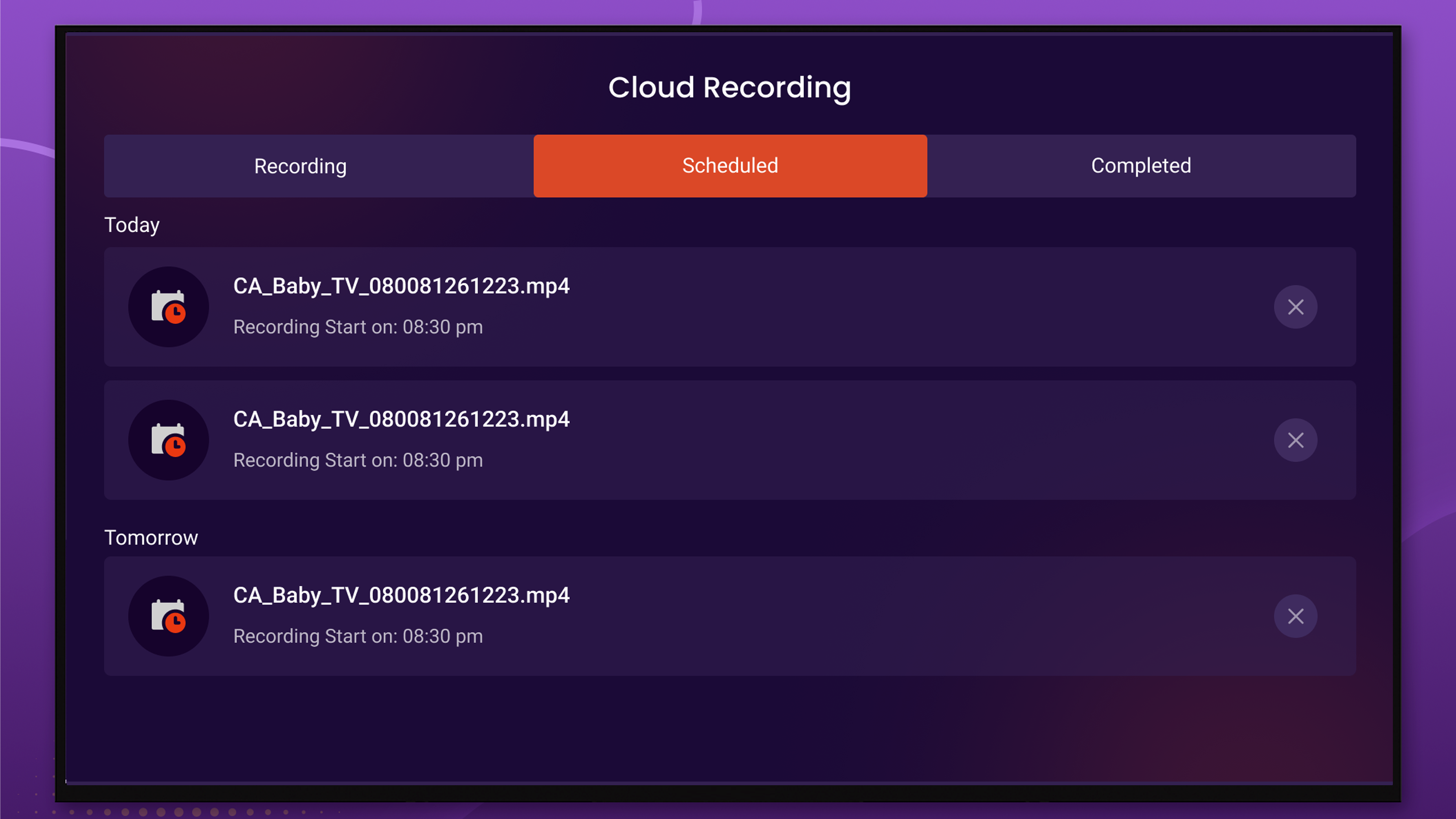Click schedule calendar icon of second Today recording
This screenshot has height=819, width=1456.
pos(169,440)
